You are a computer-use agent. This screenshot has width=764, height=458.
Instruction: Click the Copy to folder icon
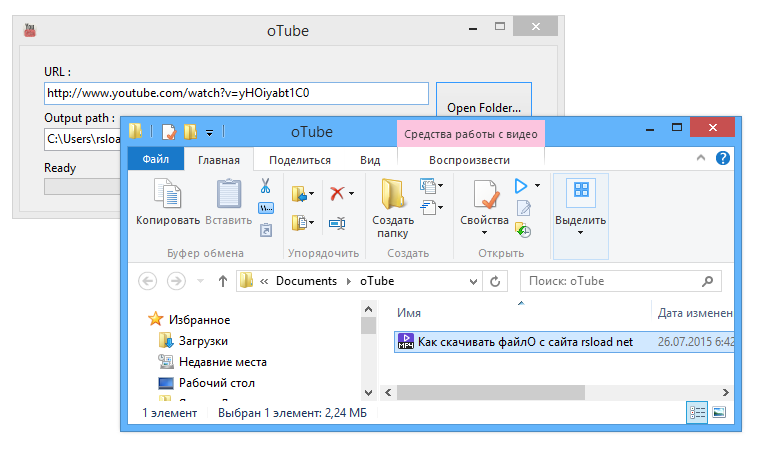299,223
